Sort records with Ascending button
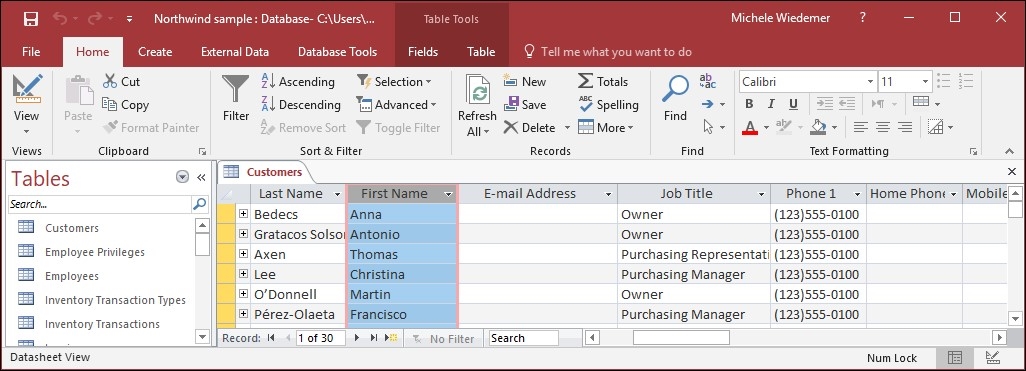Viewport: 1026px width, 371px height. (298, 82)
